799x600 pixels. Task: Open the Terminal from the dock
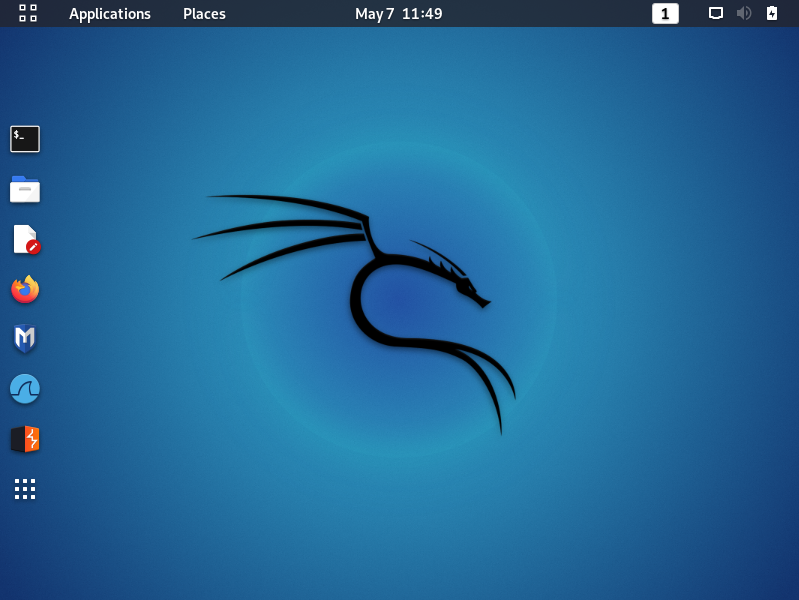(x=24, y=139)
